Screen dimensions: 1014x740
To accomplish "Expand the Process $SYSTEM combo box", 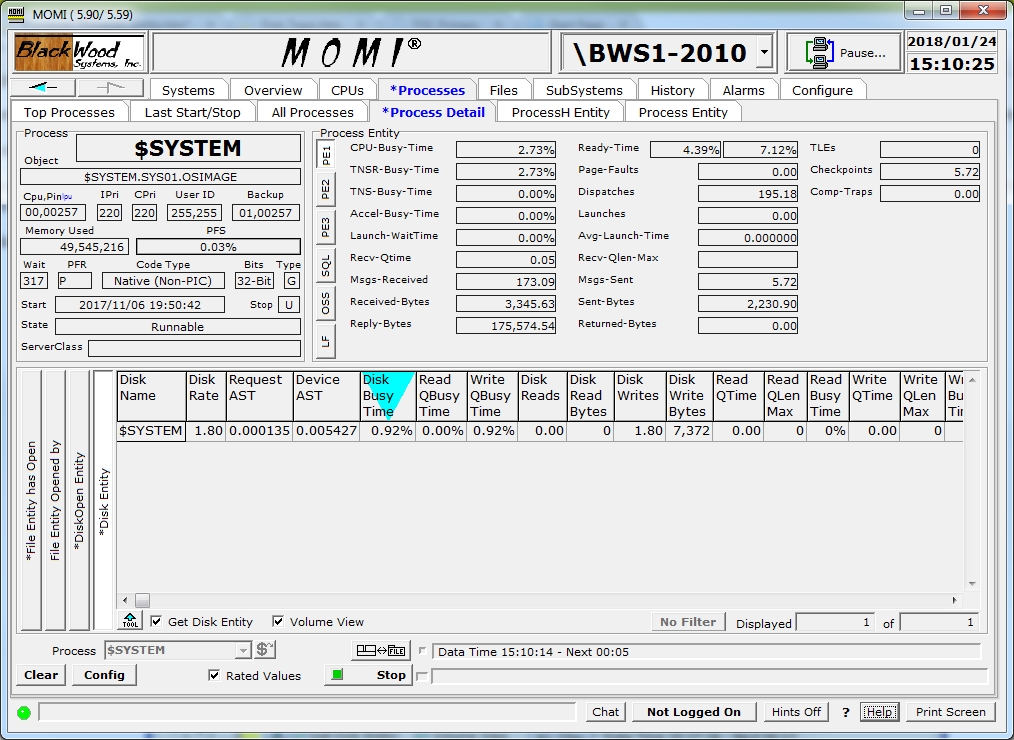I will coord(242,650).
